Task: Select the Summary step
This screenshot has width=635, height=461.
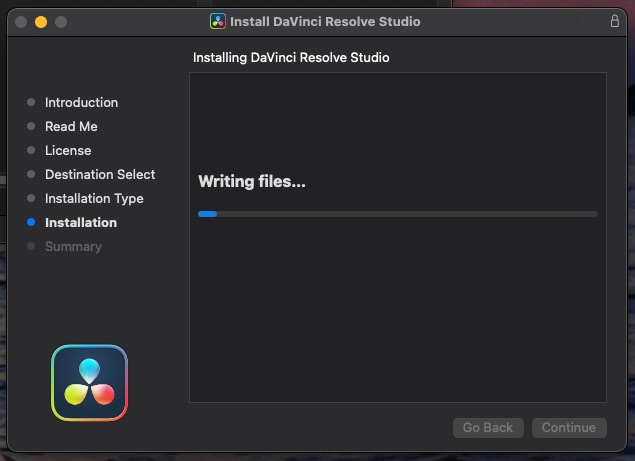Action: (73, 246)
